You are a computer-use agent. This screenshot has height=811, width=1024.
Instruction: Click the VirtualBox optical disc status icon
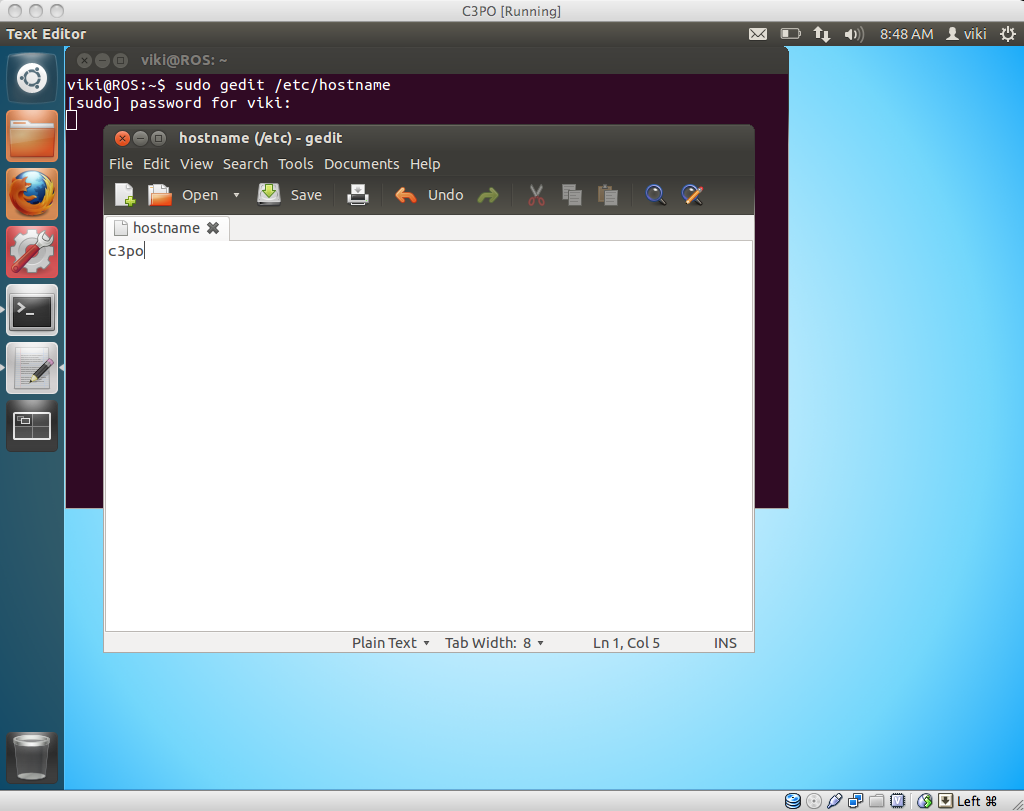(814, 801)
